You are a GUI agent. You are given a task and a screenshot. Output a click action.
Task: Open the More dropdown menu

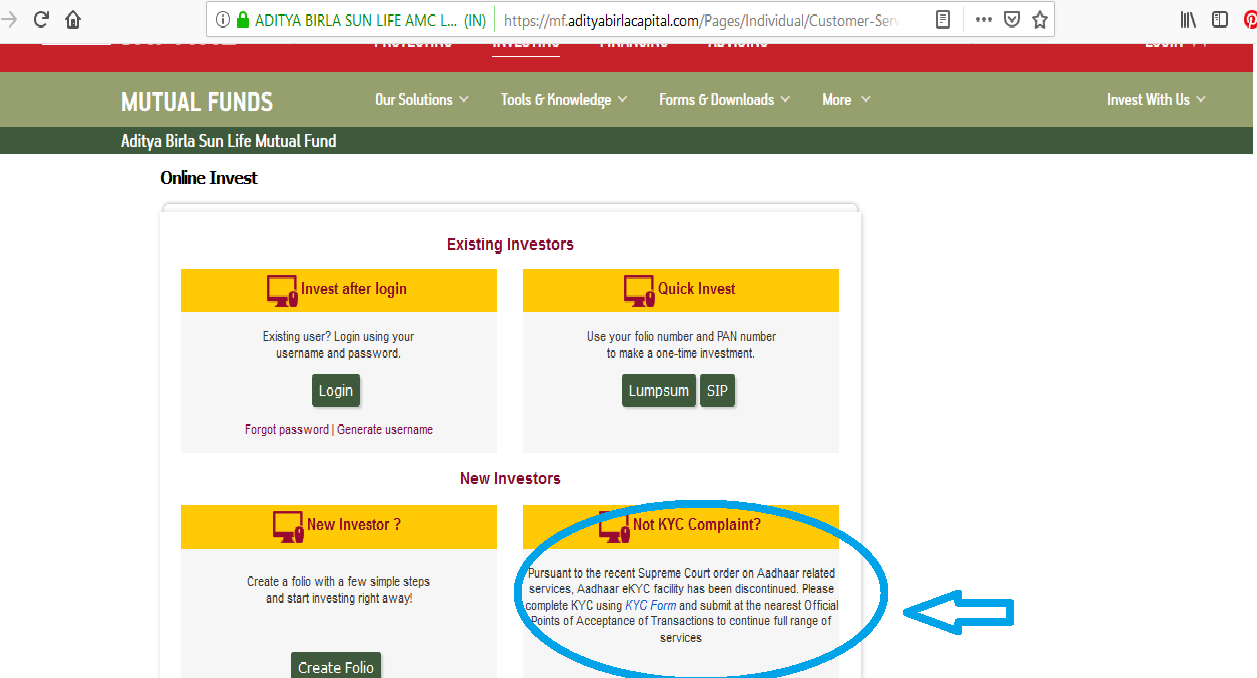click(x=846, y=100)
